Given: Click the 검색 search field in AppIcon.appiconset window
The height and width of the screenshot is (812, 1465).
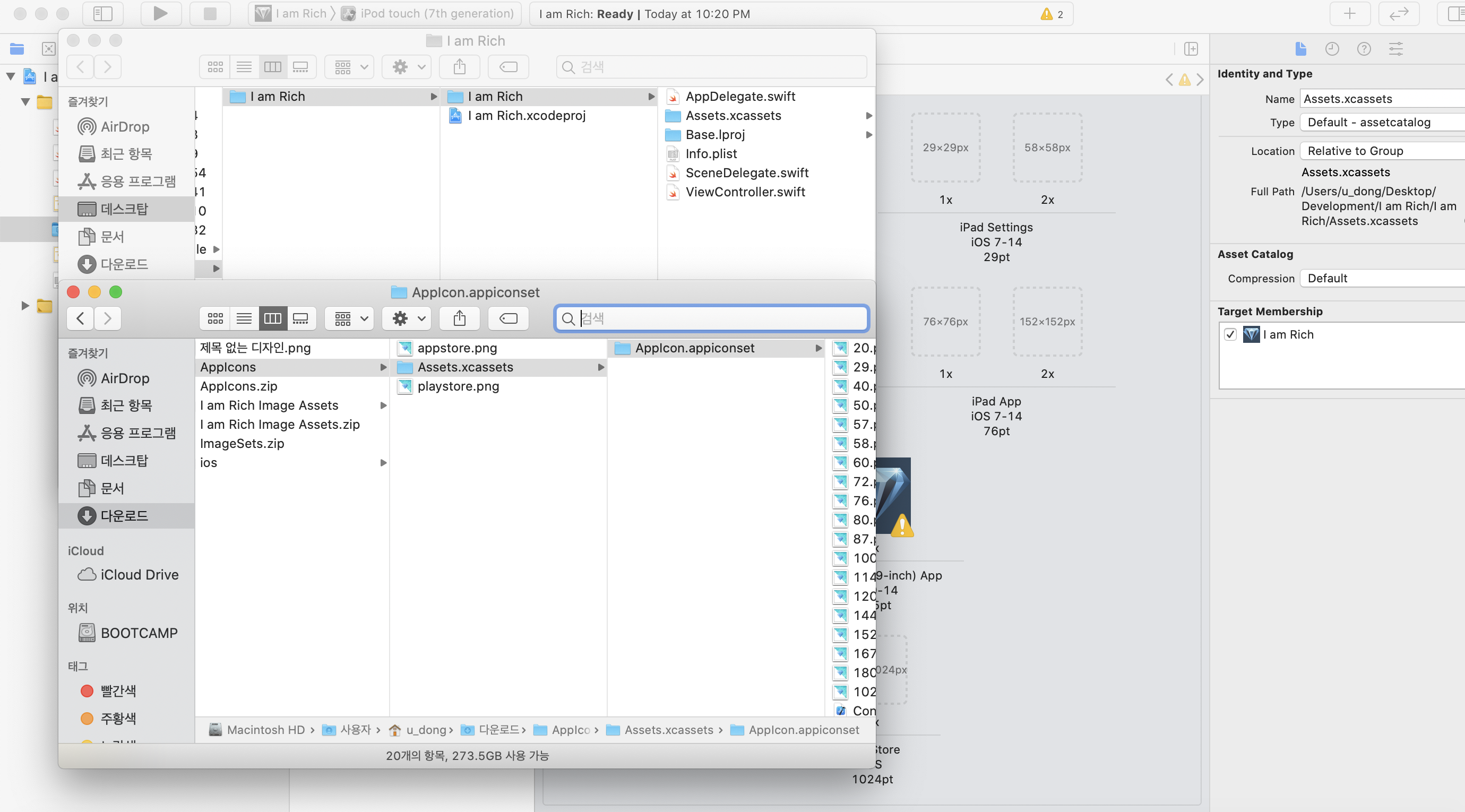Looking at the screenshot, I should click(711, 318).
